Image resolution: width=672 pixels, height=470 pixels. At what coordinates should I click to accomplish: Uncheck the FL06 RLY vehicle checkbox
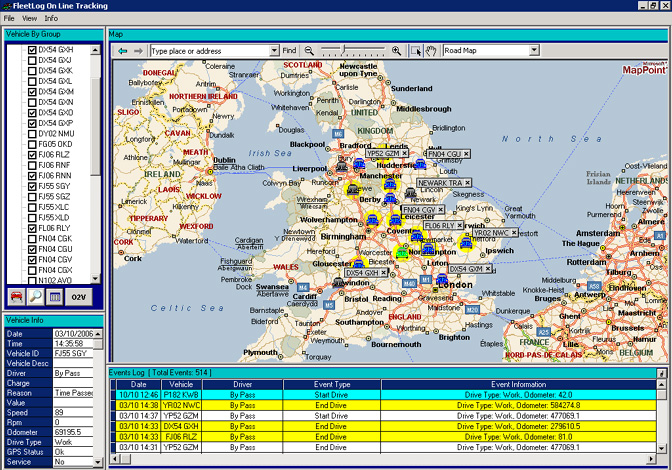point(32,228)
